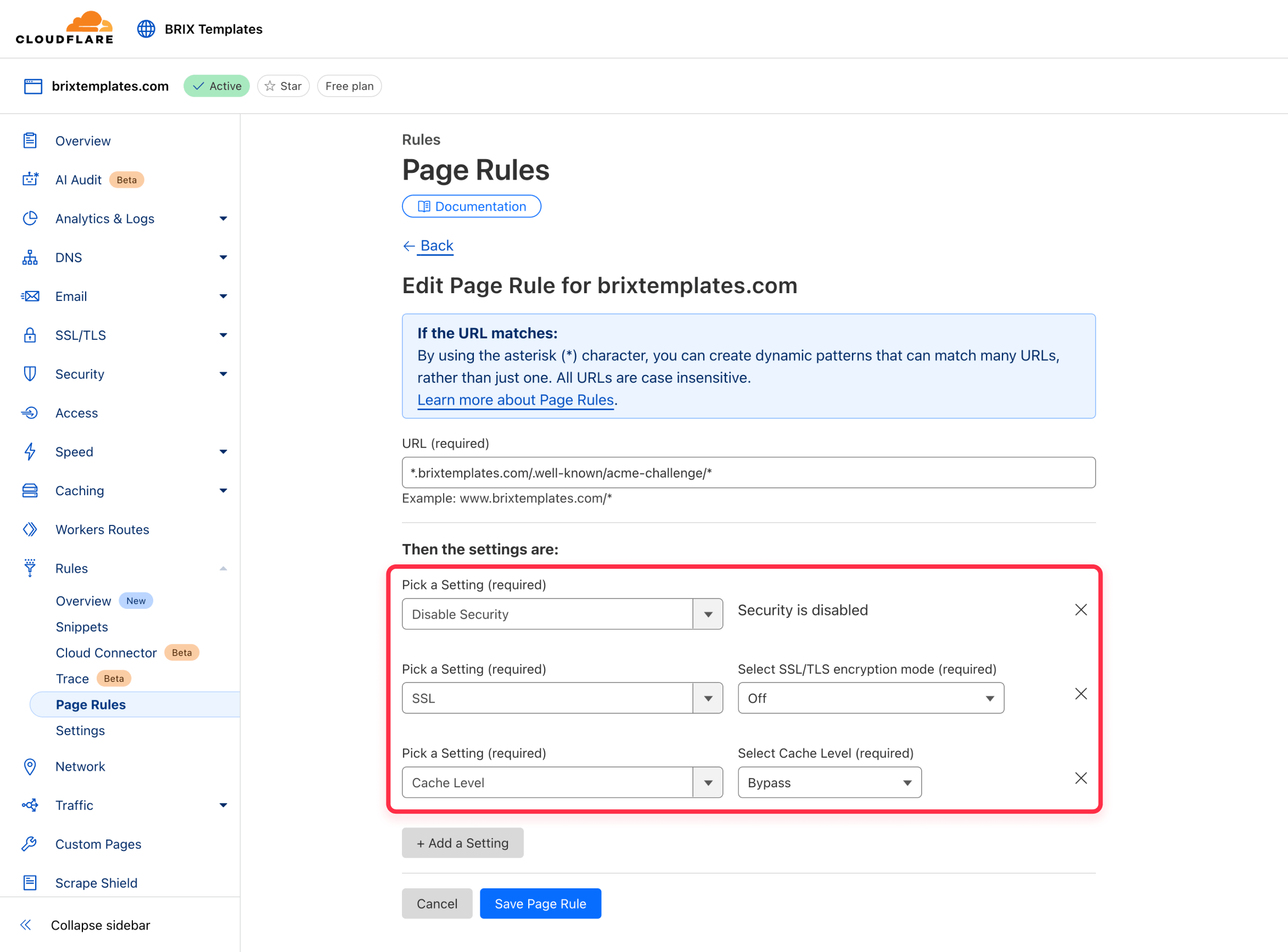Click the Security shield icon
Image resolution: width=1288 pixels, height=952 pixels.
30,373
